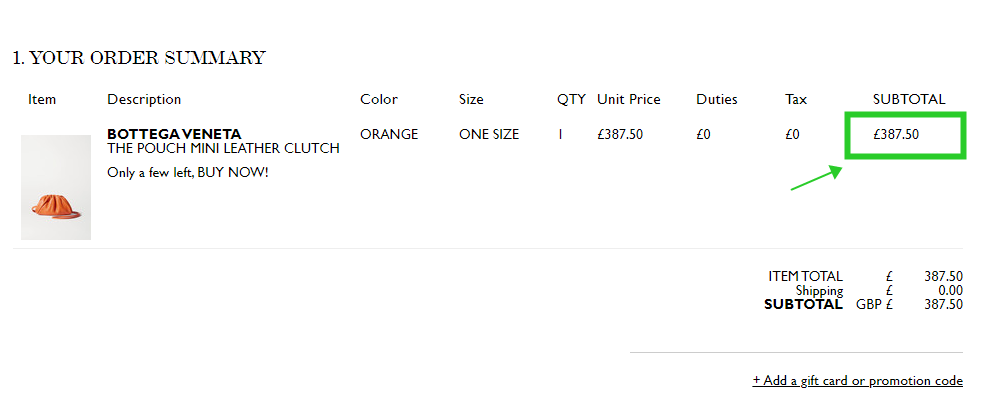
Task: Click the Bottega Veneta brand name
Action: [174, 134]
